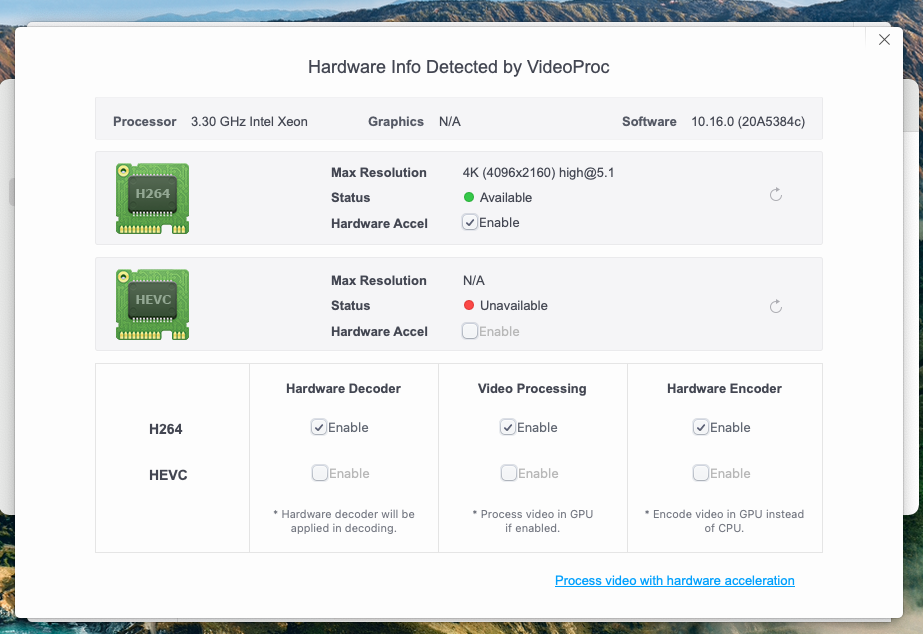Toggle HEVC Hardware Accel Enable checkbox
The height and width of the screenshot is (634, 923).
[470, 331]
